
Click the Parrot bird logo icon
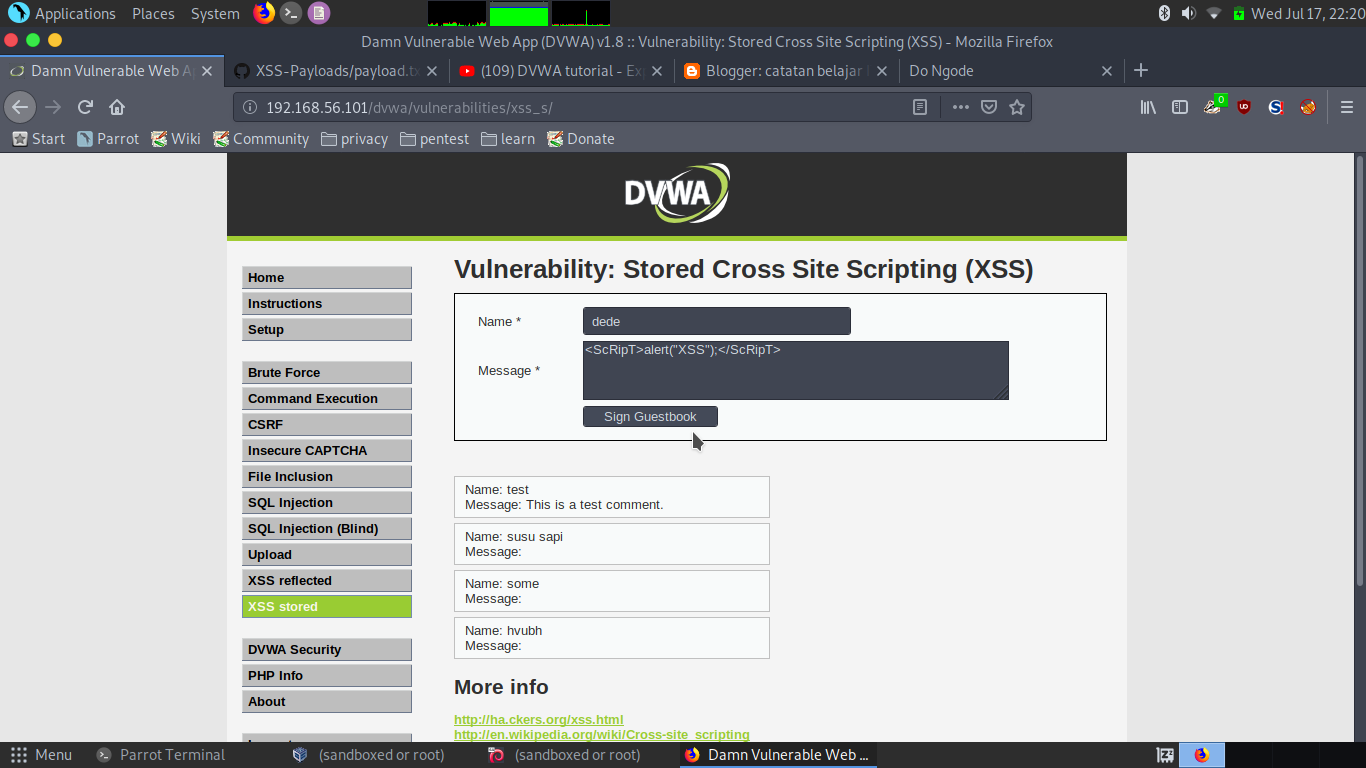(18, 13)
